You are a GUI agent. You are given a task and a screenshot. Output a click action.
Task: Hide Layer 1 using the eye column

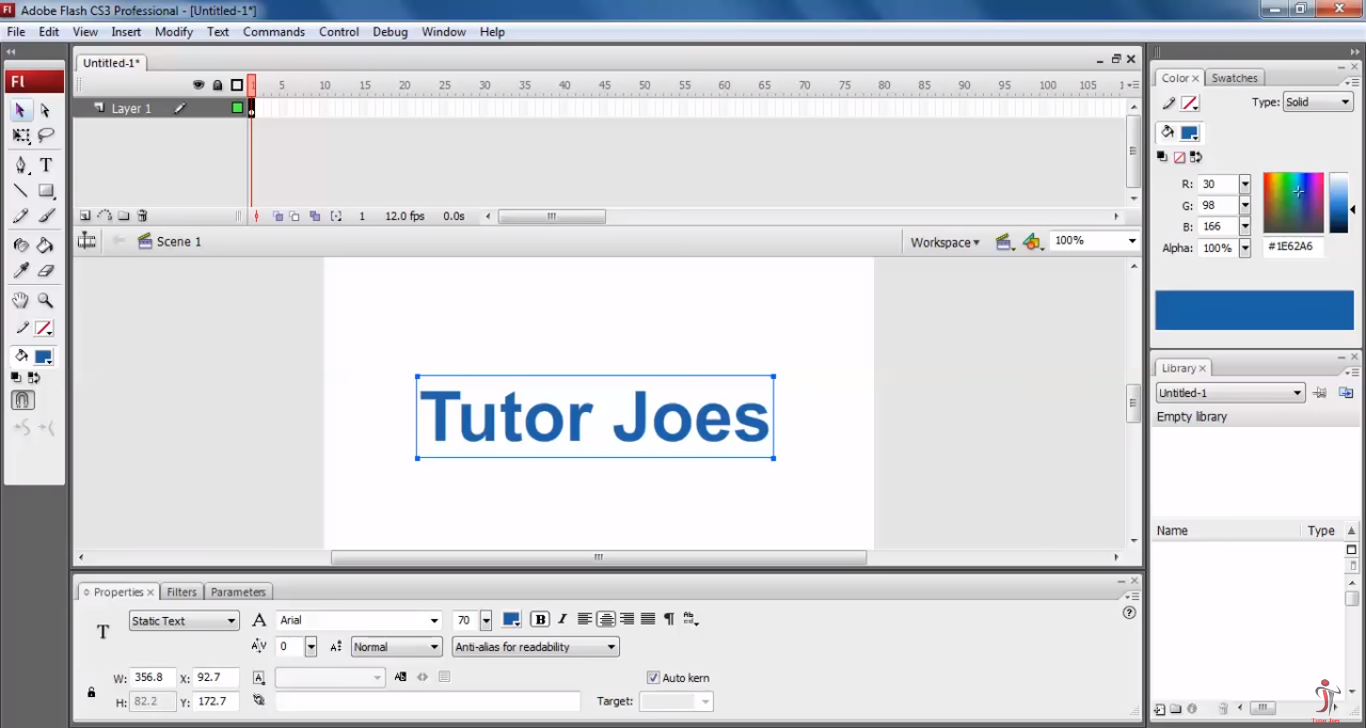(199, 108)
